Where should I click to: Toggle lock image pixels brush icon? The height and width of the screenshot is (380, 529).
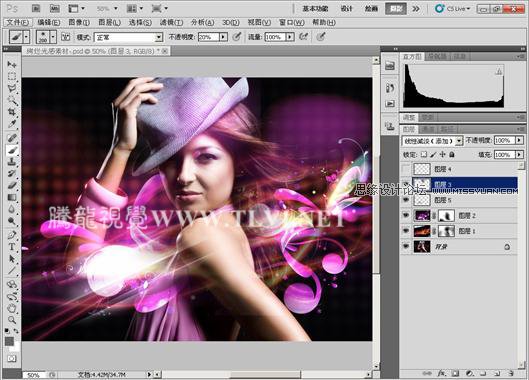433,155
